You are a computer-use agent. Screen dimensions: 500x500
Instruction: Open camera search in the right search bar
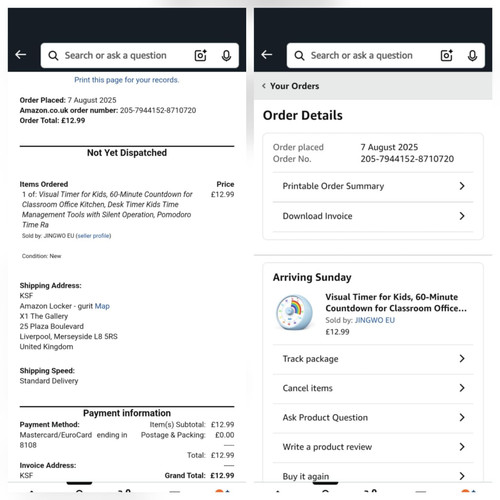(x=447, y=55)
